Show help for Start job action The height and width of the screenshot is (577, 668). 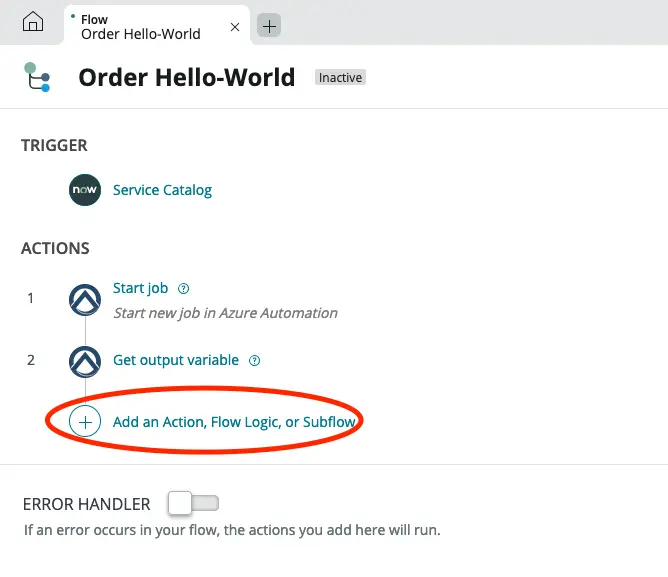tap(183, 288)
